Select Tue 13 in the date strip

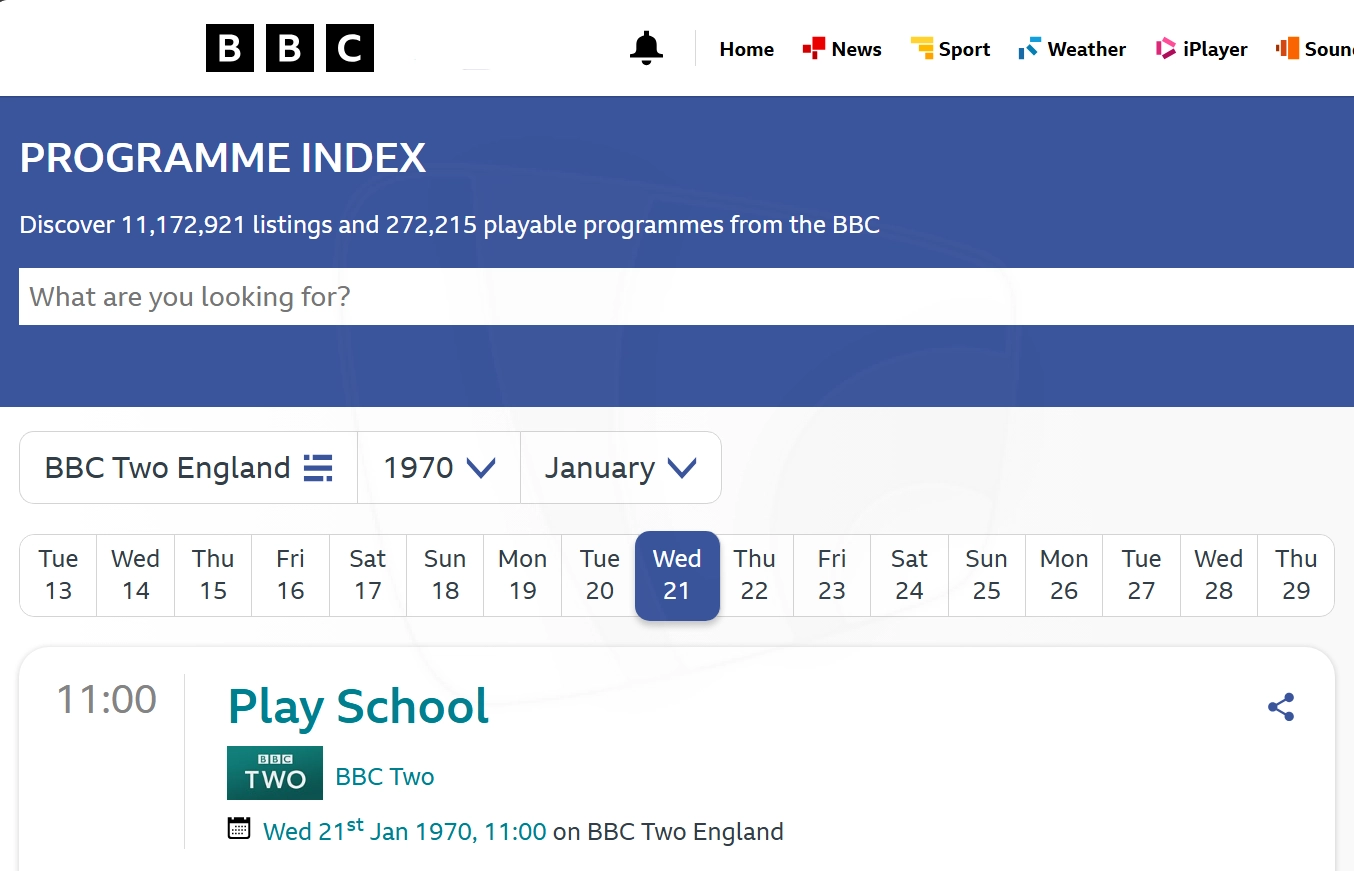(x=58, y=575)
